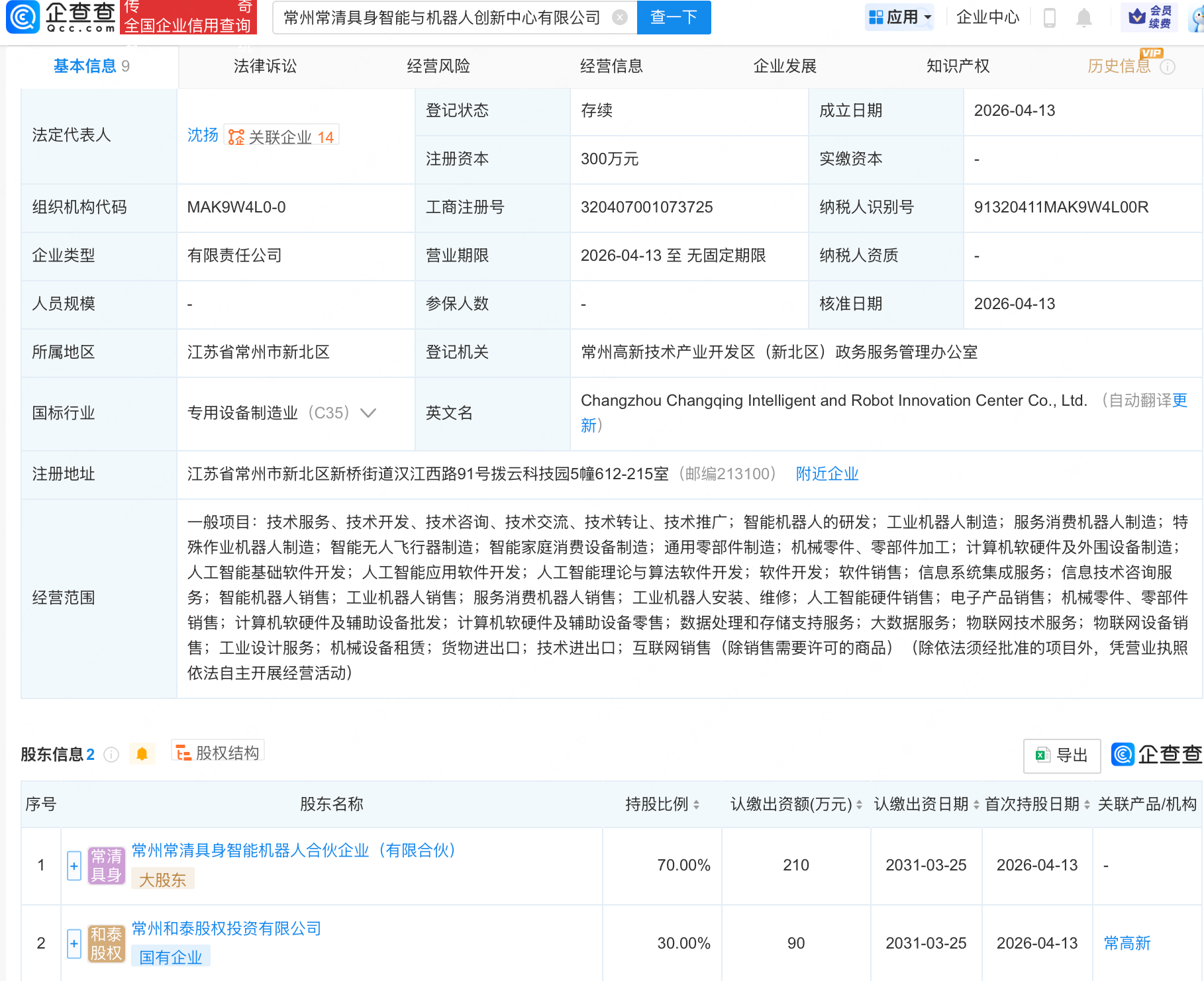The image size is (1204, 981).
Task: Click the 关联企业 14 link
Action: pyautogui.click(x=281, y=135)
